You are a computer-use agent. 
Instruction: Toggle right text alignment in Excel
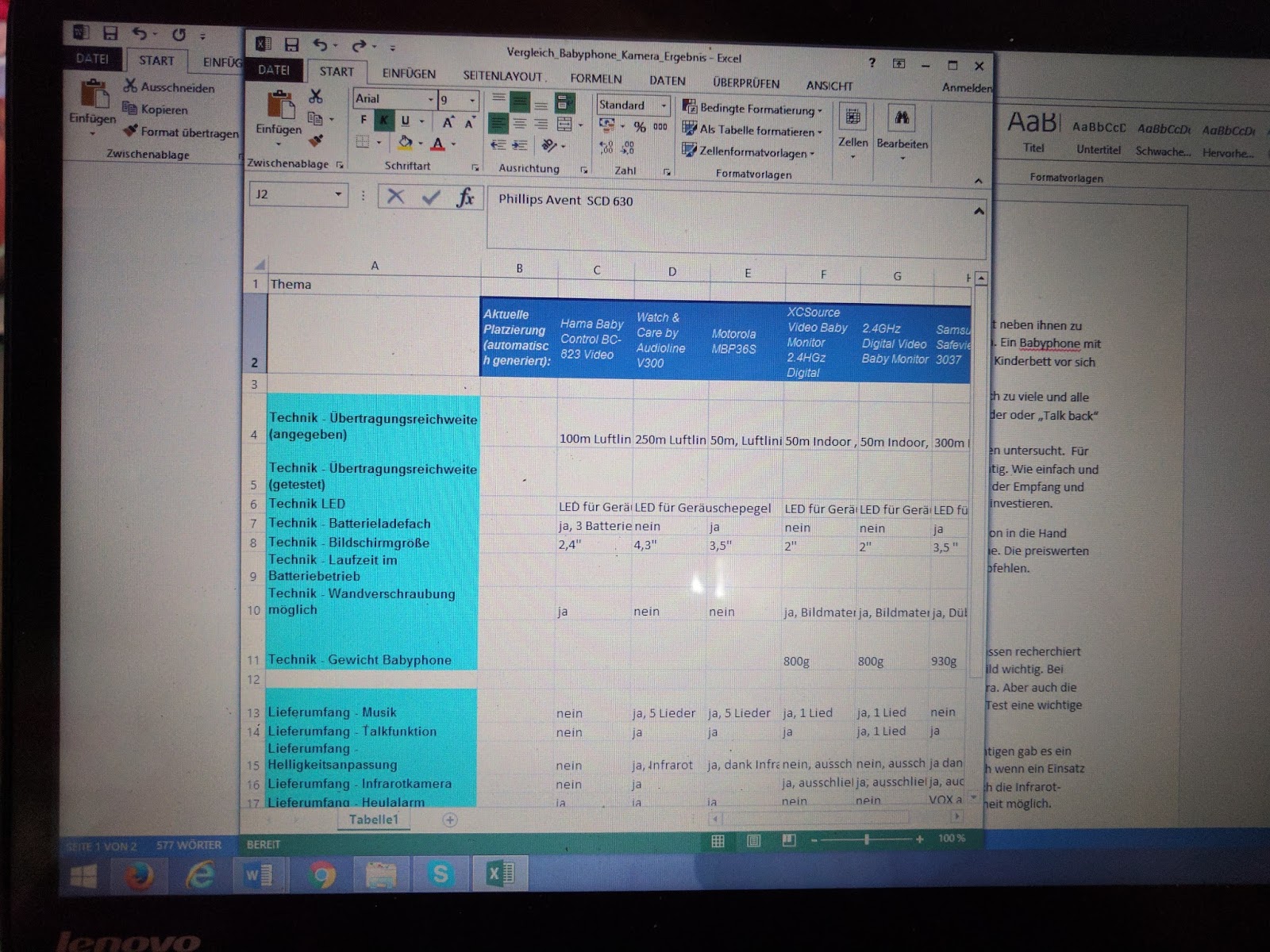tap(541, 124)
